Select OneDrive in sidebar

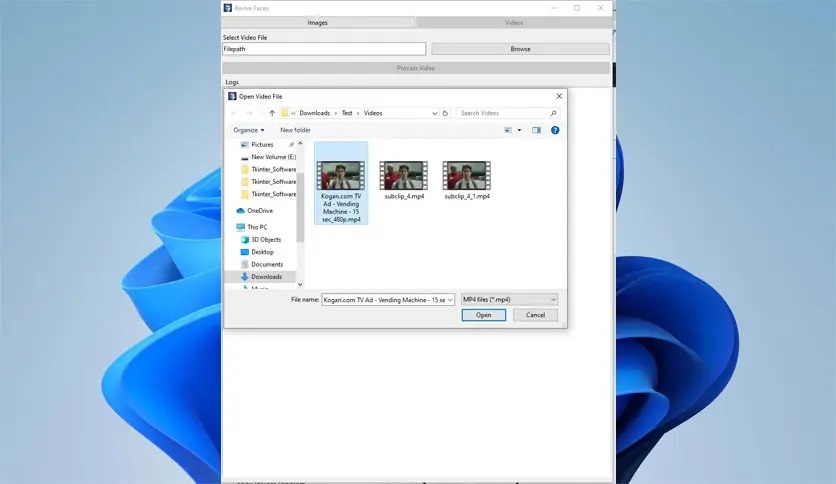[260, 211]
